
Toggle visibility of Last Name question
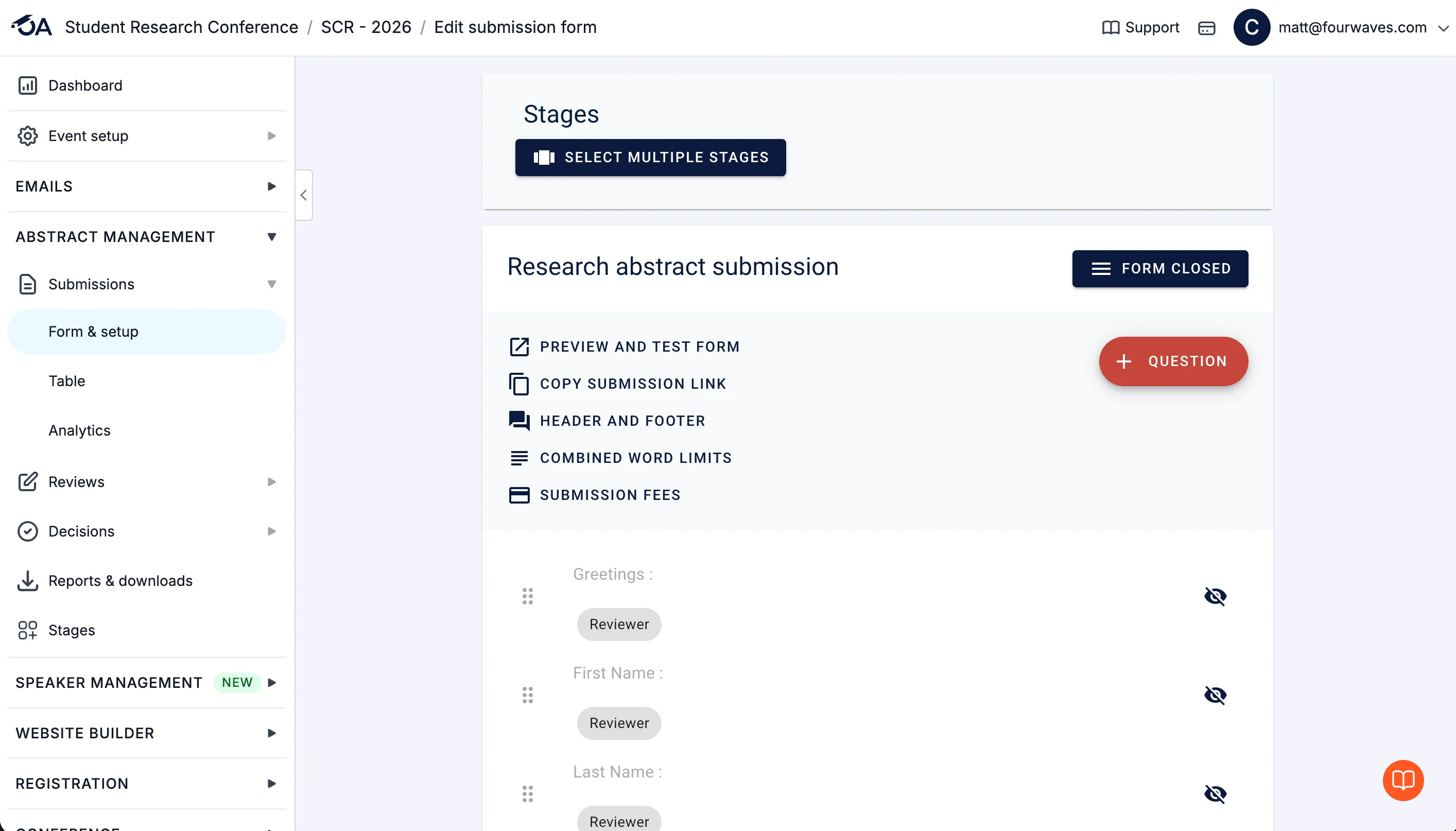[x=1215, y=793]
